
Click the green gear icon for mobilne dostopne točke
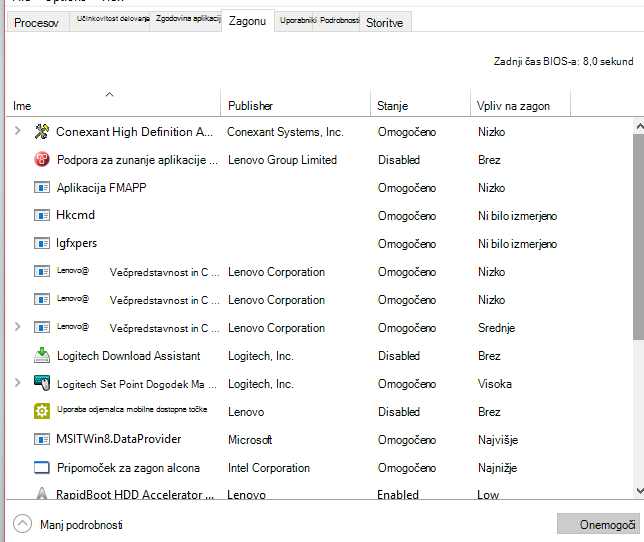click(42, 411)
